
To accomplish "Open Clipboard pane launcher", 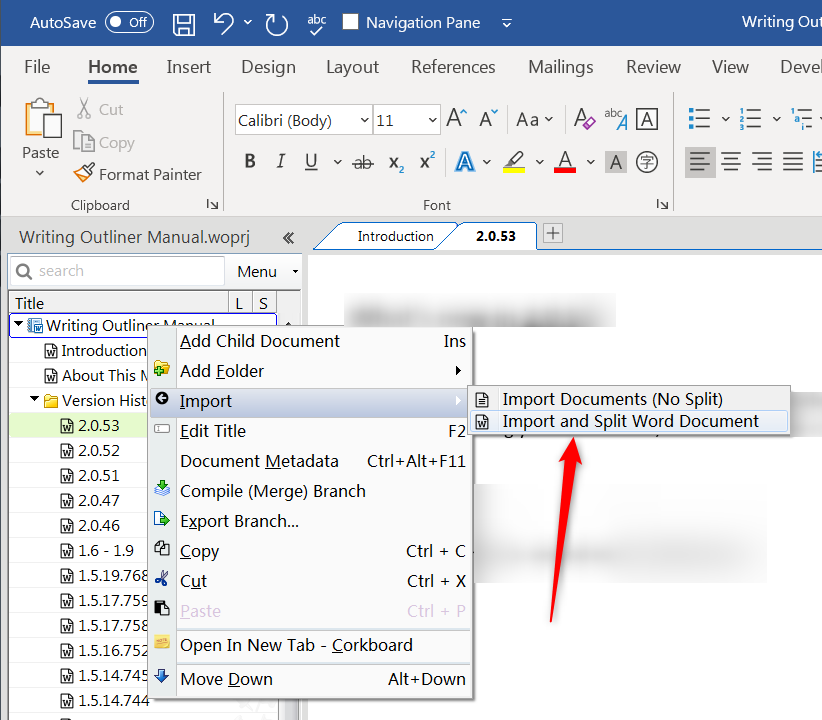I will click(x=212, y=205).
